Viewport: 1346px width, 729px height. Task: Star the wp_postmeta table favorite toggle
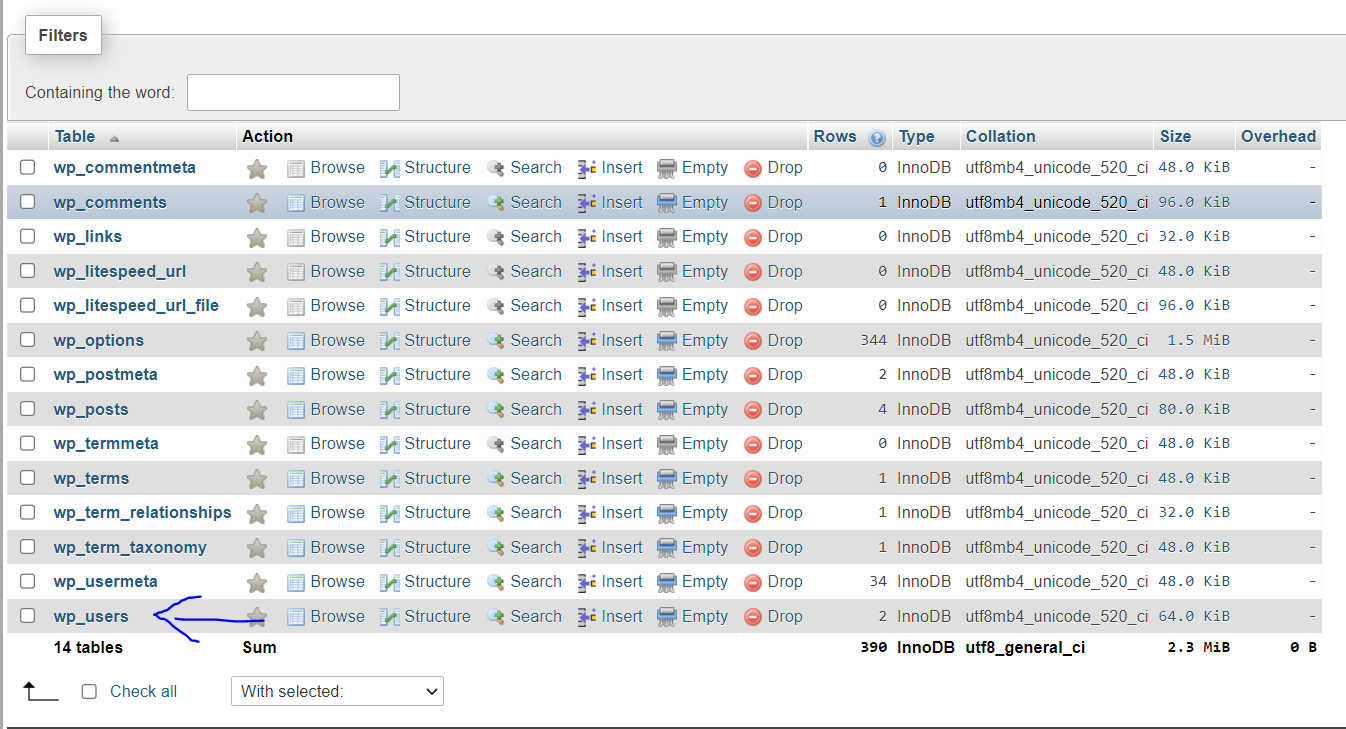[257, 374]
